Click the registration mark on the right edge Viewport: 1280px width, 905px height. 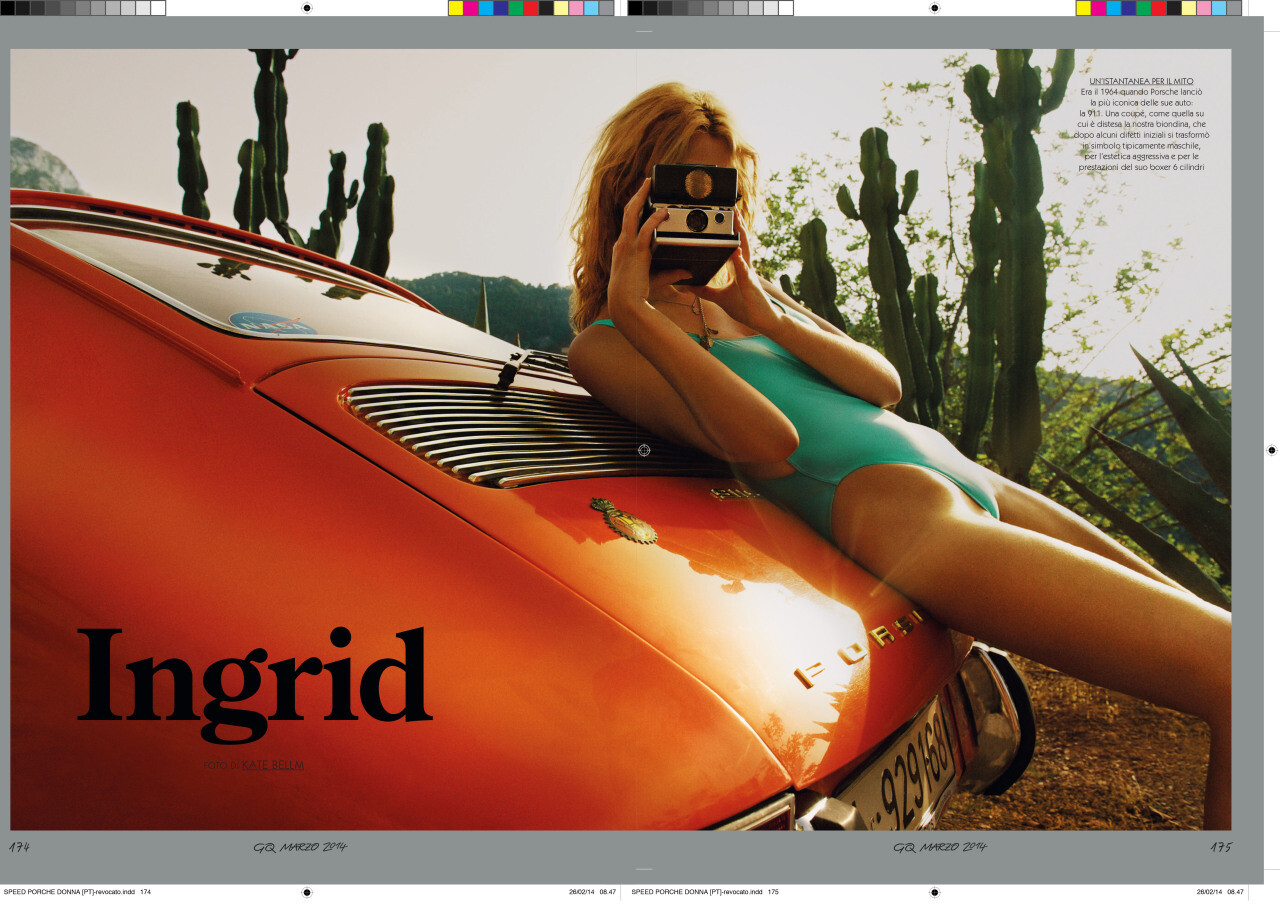pos(1272,450)
